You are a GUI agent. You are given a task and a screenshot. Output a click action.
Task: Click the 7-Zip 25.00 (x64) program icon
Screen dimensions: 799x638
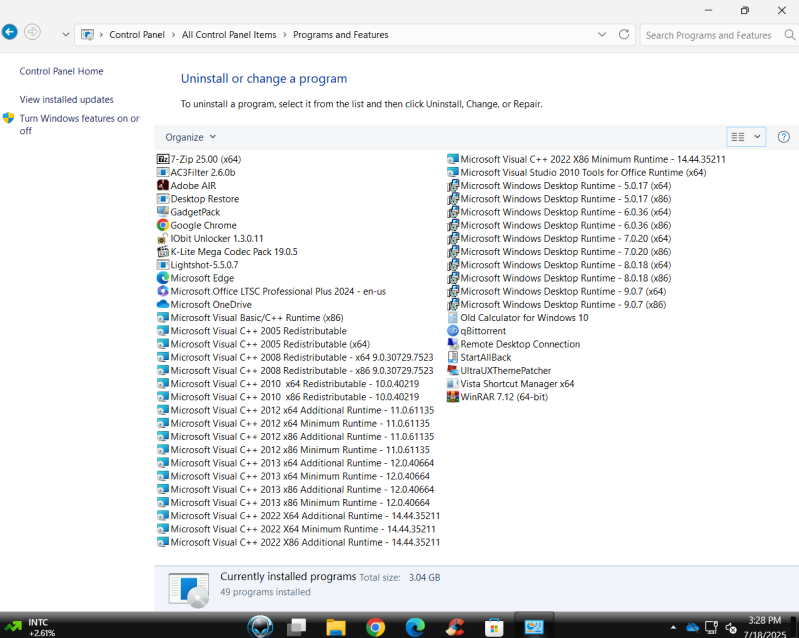pos(163,159)
